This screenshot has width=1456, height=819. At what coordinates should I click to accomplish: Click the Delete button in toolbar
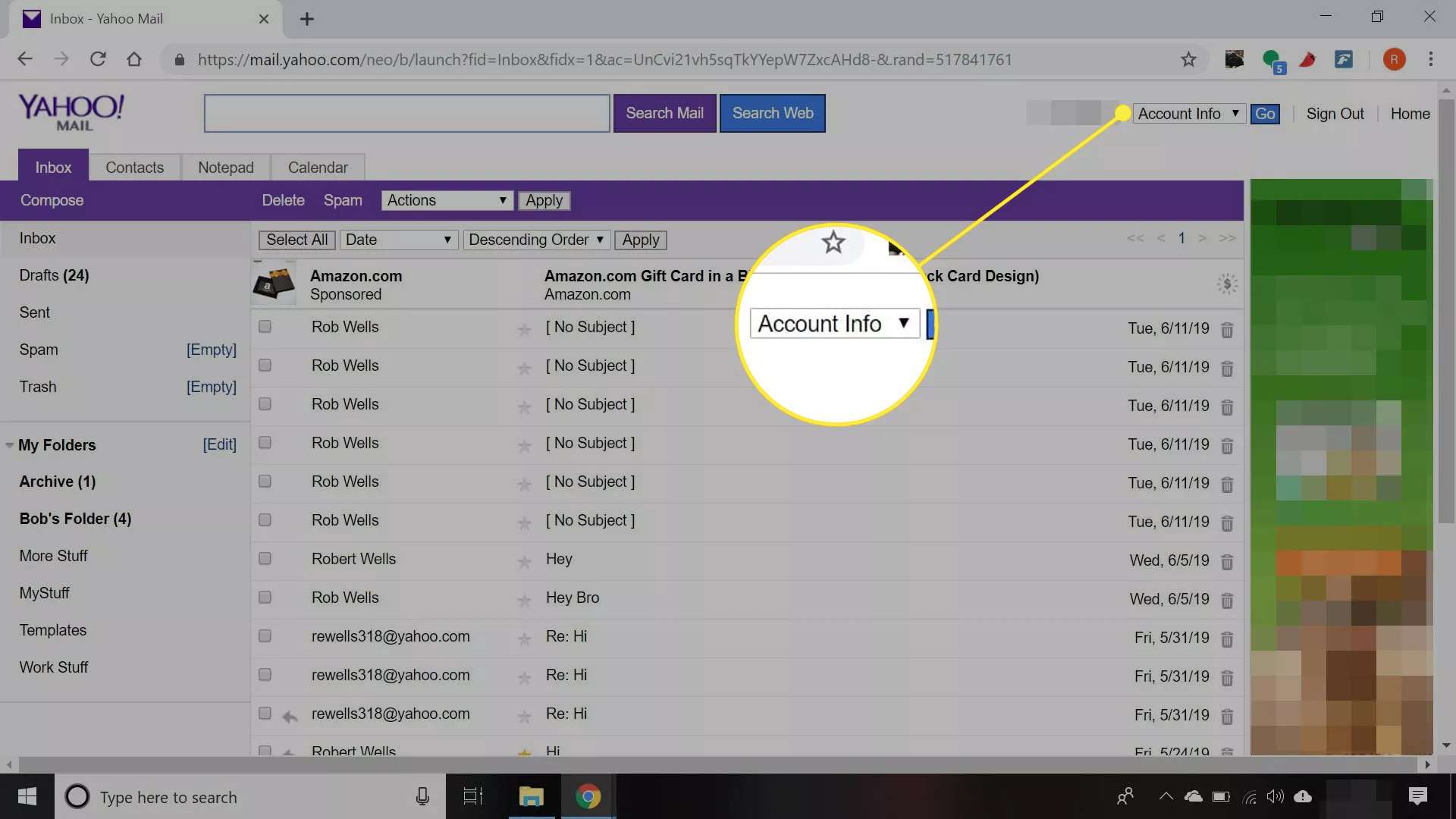click(283, 200)
